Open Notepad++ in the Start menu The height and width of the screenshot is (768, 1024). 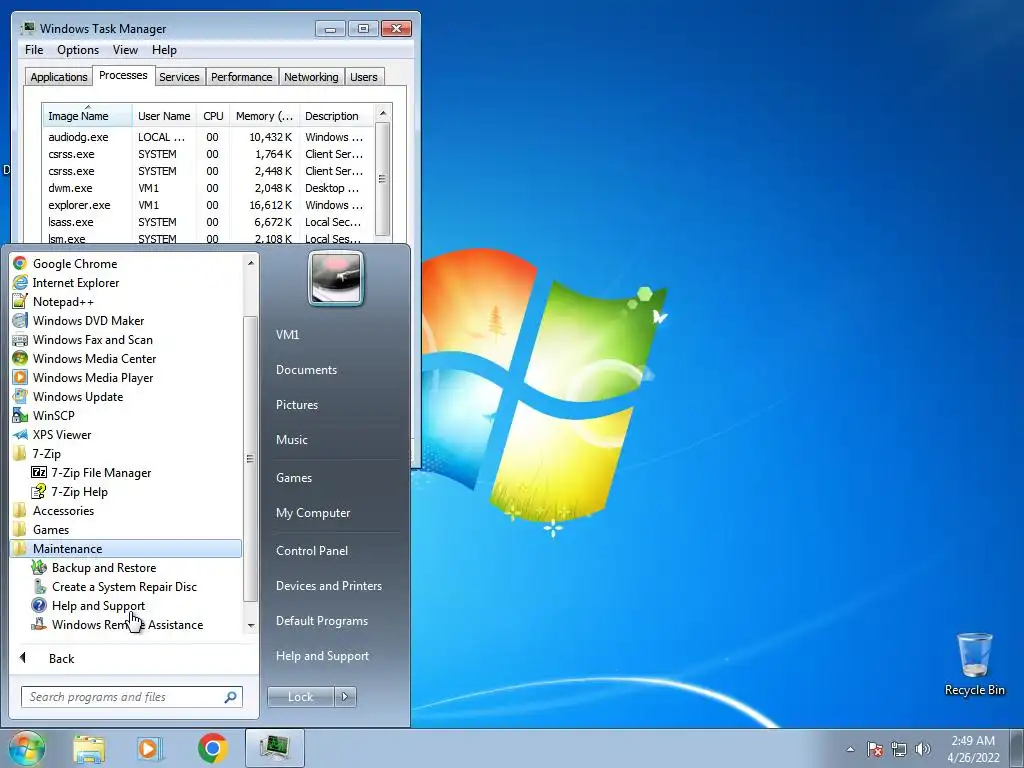(63, 302)
